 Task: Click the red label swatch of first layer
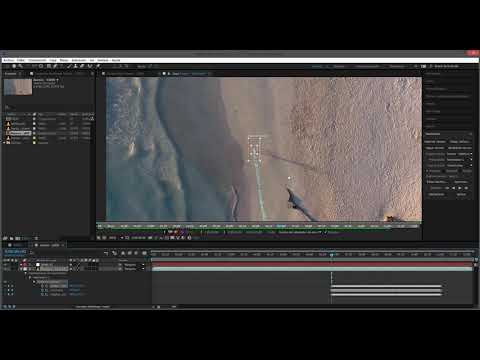(24, 264)
